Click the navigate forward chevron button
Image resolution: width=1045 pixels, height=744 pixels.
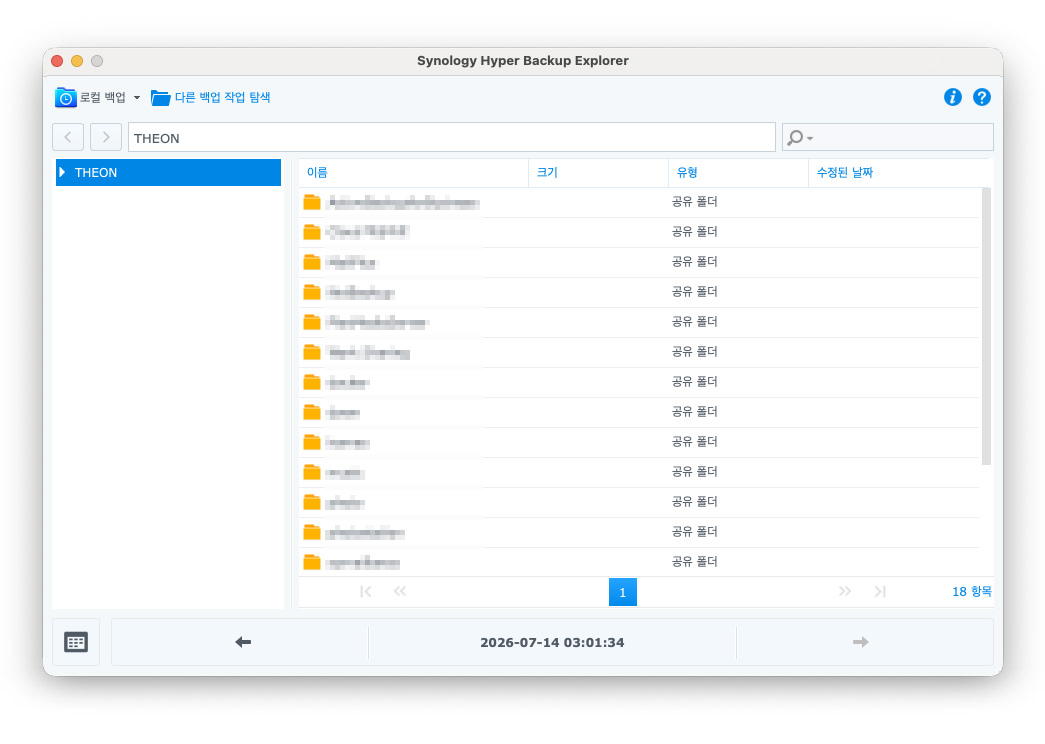105,137
